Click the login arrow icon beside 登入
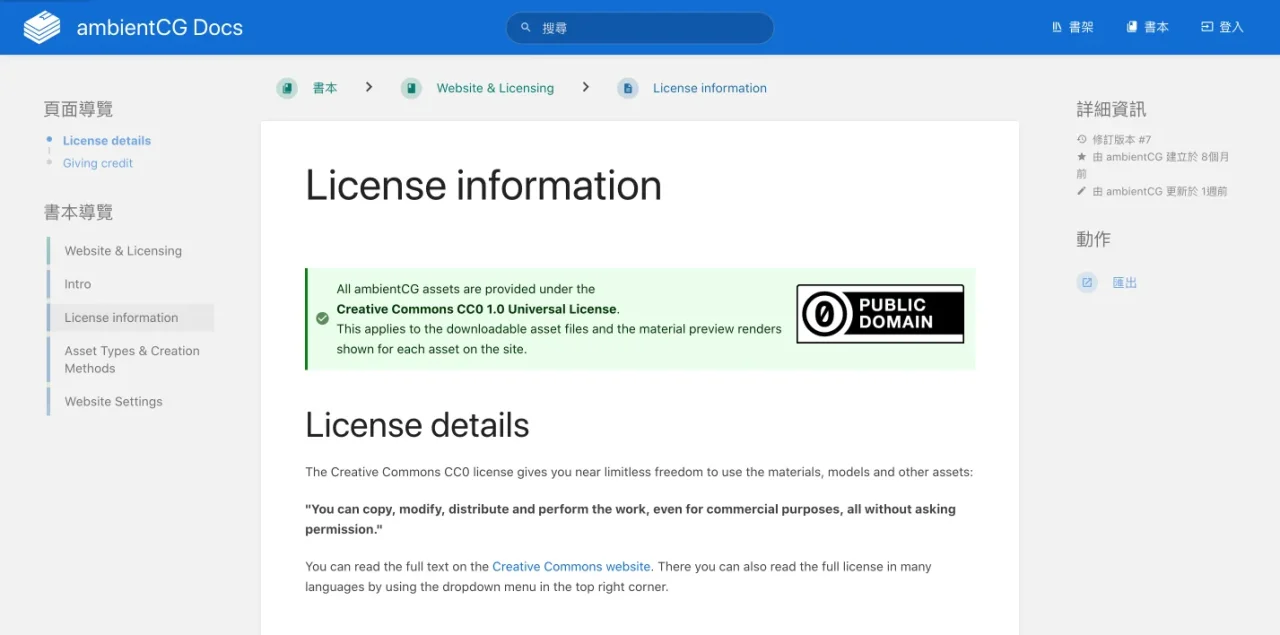 click(x=1207, y=27)
